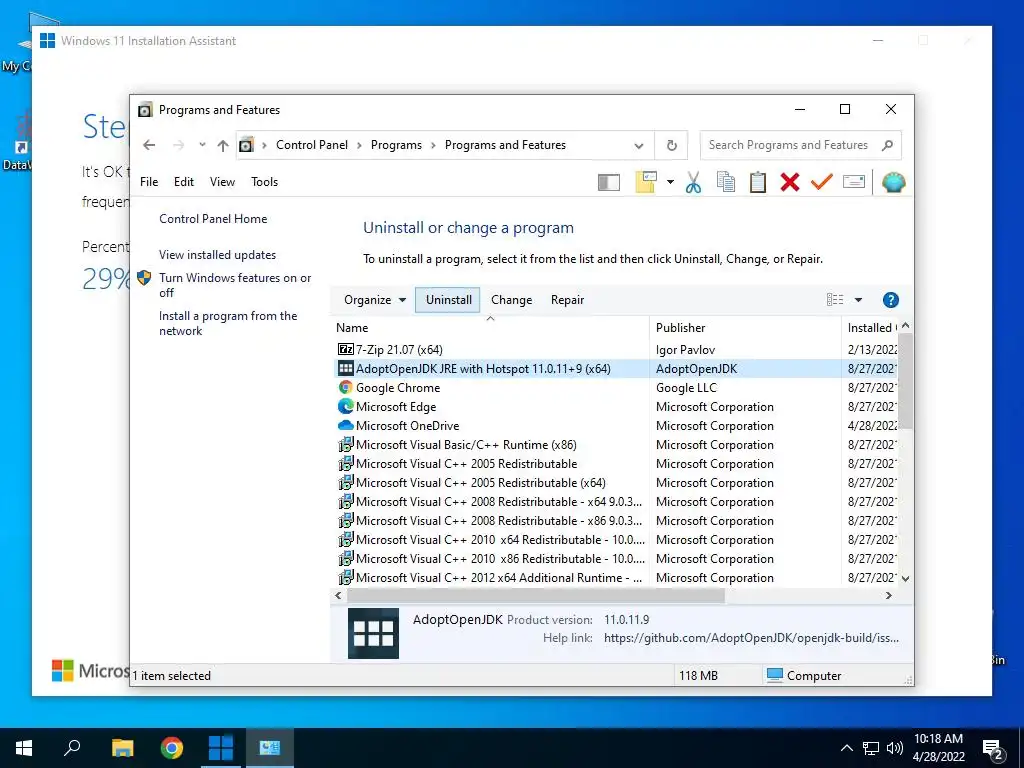
Task: Click the Back navigation arrow
Action: 149,145
